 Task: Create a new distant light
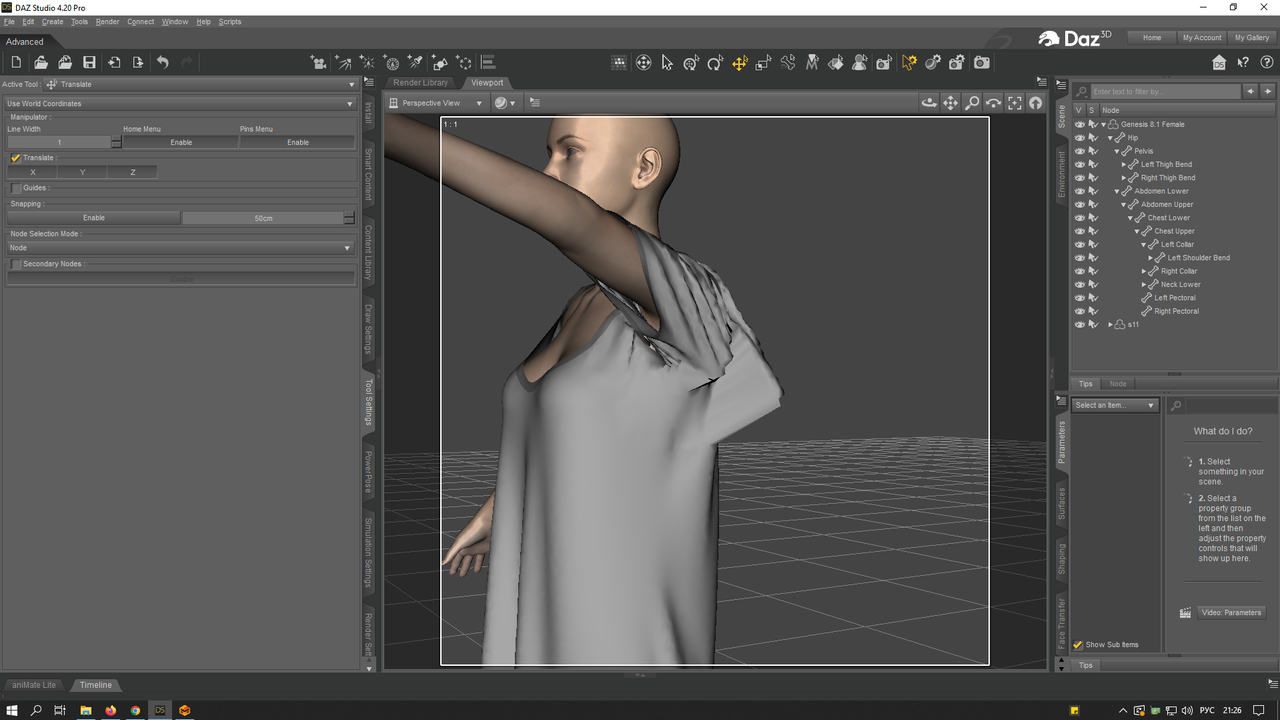coord(343,63)
